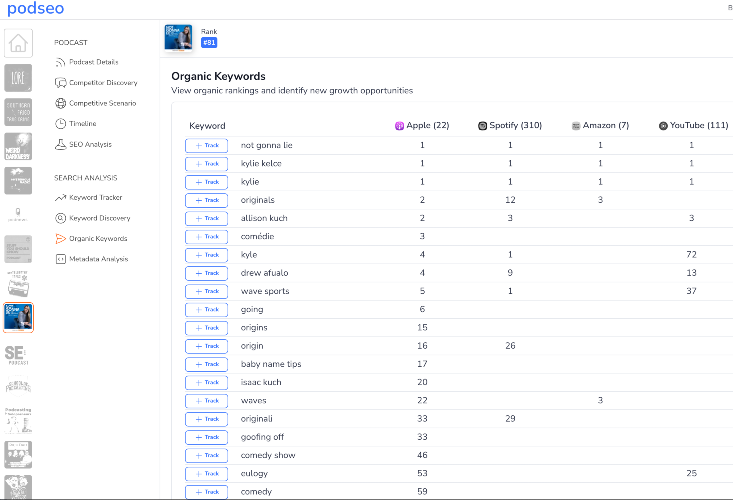Select the highlighted Not Gonna Lie sidebar thumbnail

(18, 317)
